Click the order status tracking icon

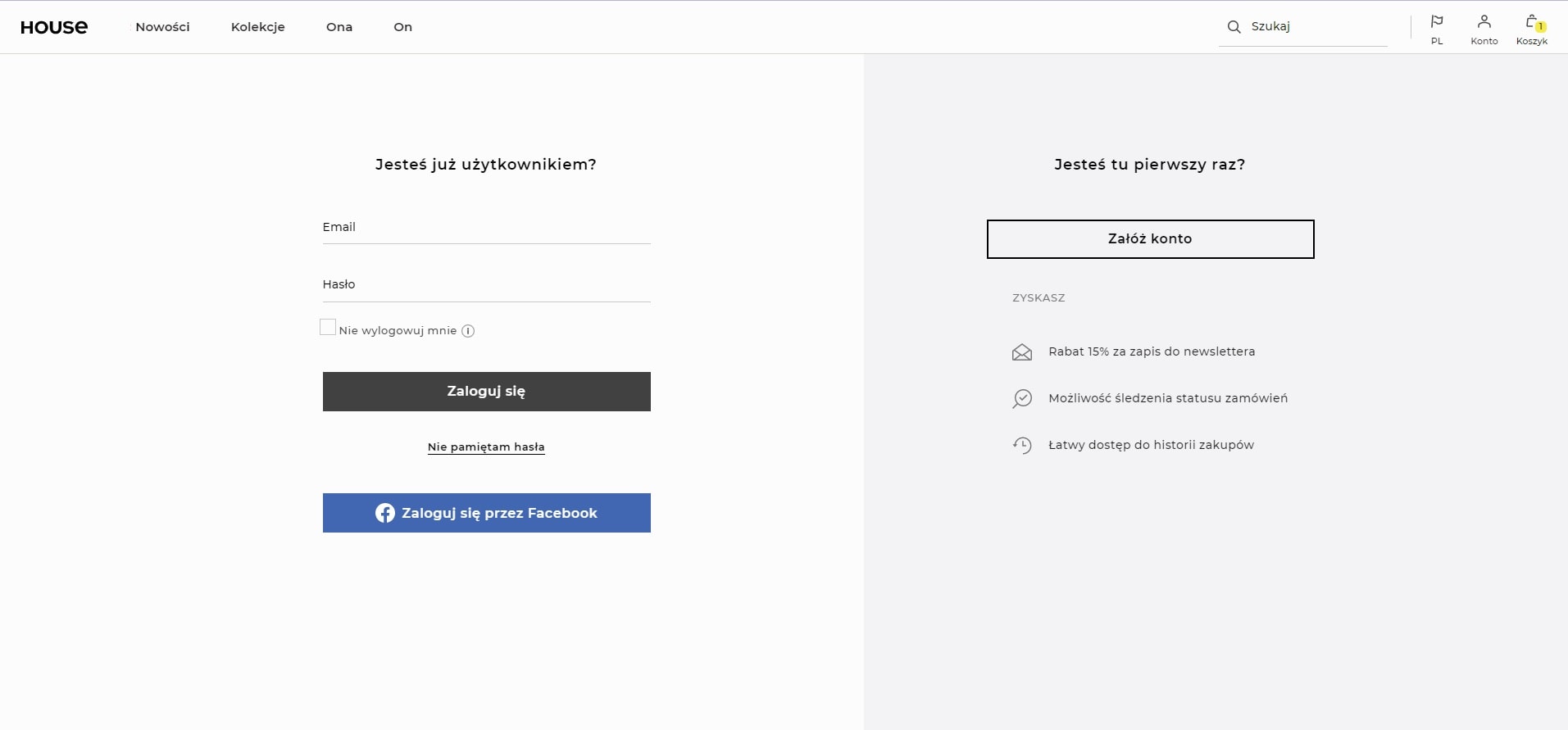(x=1022, y=399)
